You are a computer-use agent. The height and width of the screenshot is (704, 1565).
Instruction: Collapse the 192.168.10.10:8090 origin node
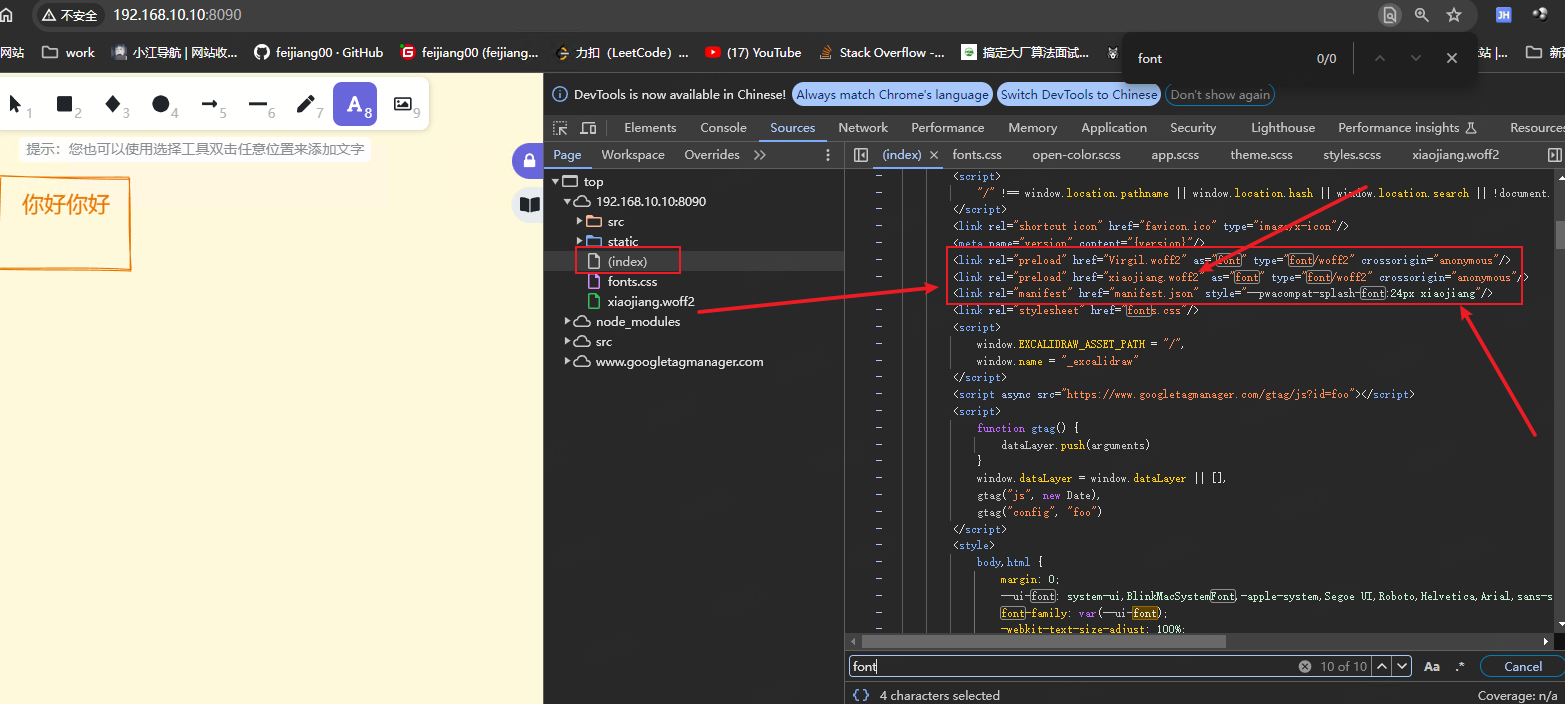(567, 201)
